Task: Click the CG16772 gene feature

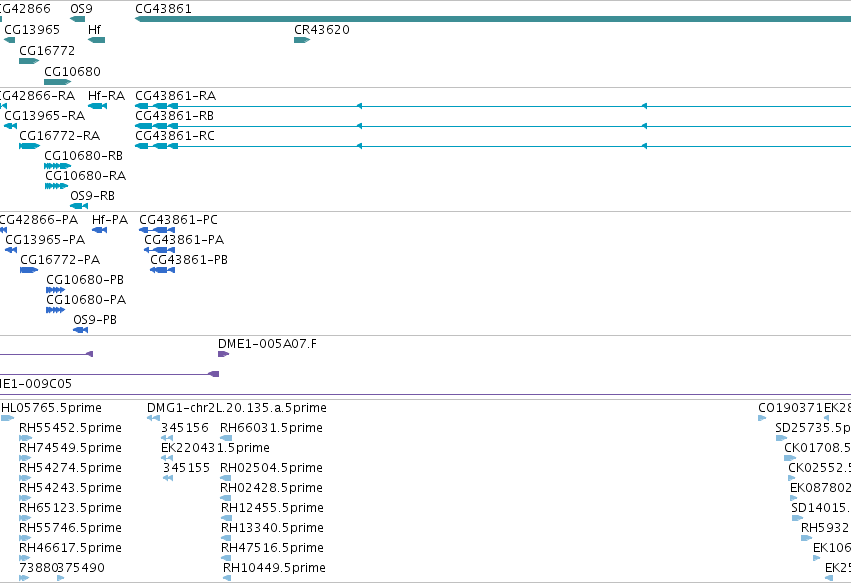Action: pos(29,61)
